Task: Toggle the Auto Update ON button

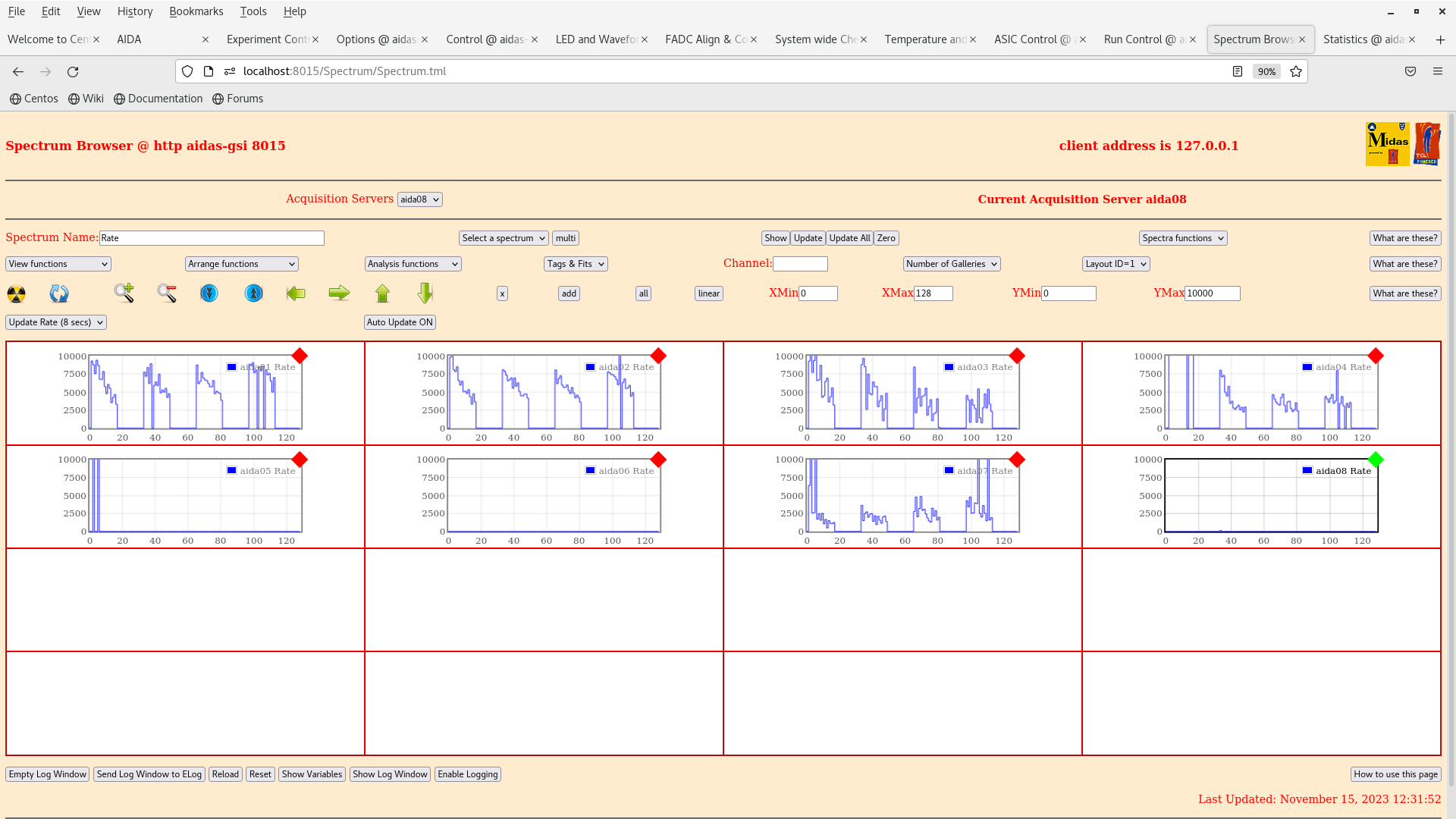Action: point(400,322)
